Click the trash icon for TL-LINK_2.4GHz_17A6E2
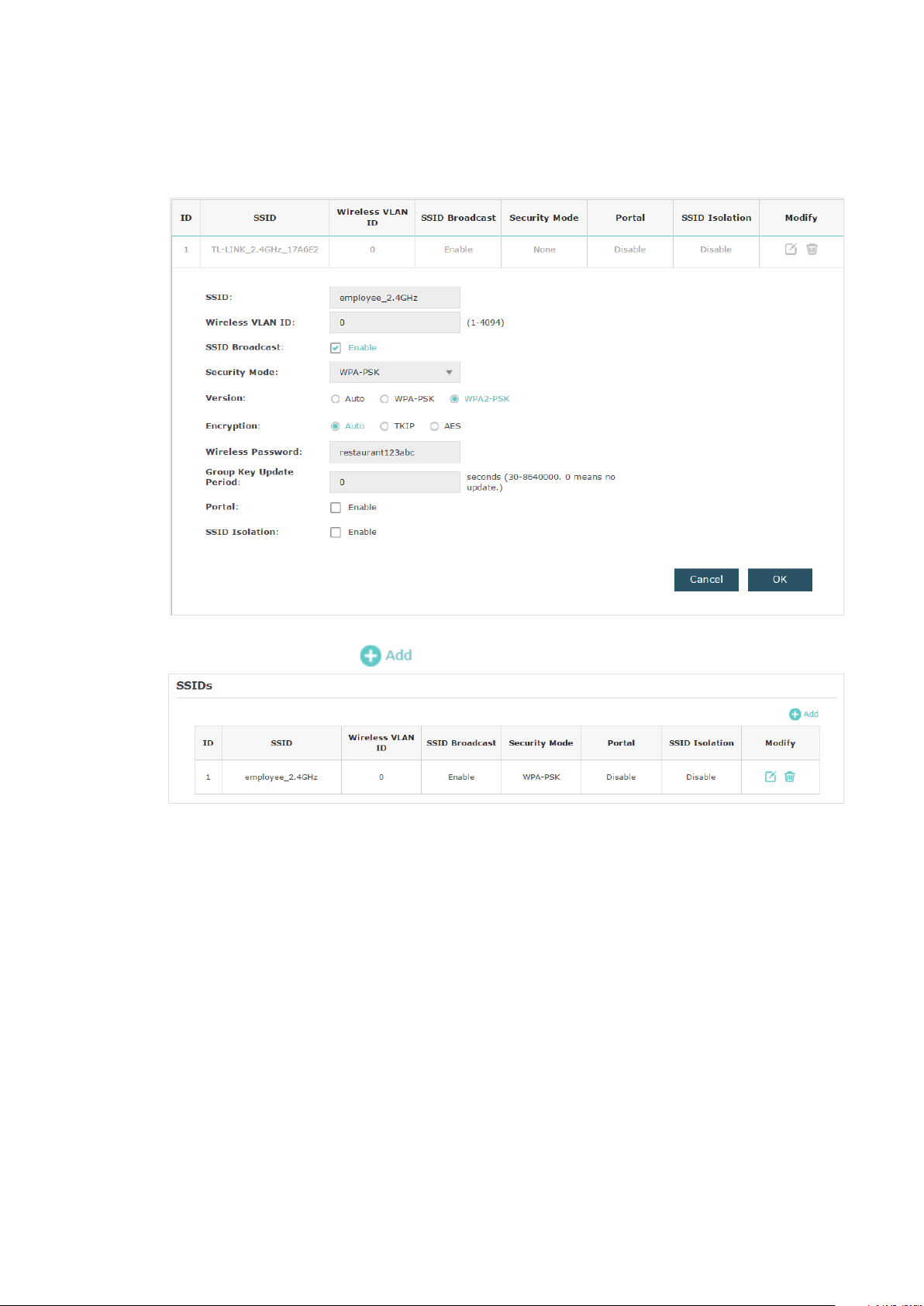The height and width of the screenshot is (1306, 924). 812,249
